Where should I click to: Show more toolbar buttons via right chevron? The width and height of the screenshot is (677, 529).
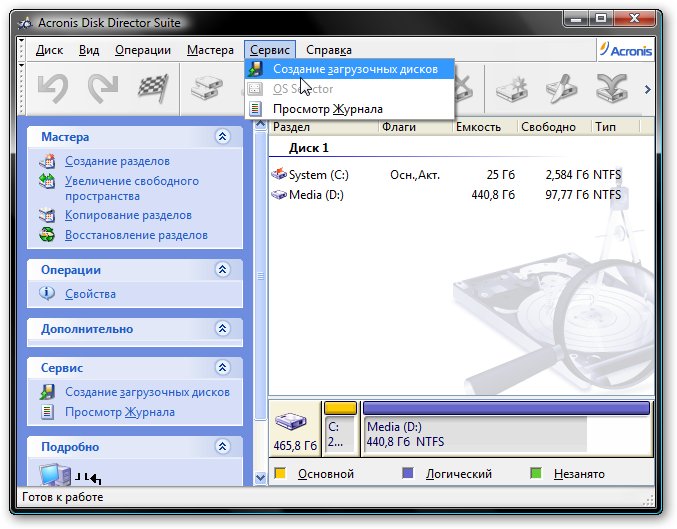(x=648, y=89)
